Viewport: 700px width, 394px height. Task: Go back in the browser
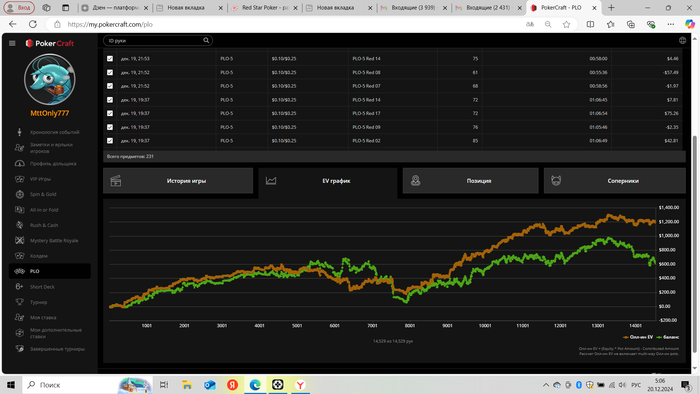coord(12,24)
